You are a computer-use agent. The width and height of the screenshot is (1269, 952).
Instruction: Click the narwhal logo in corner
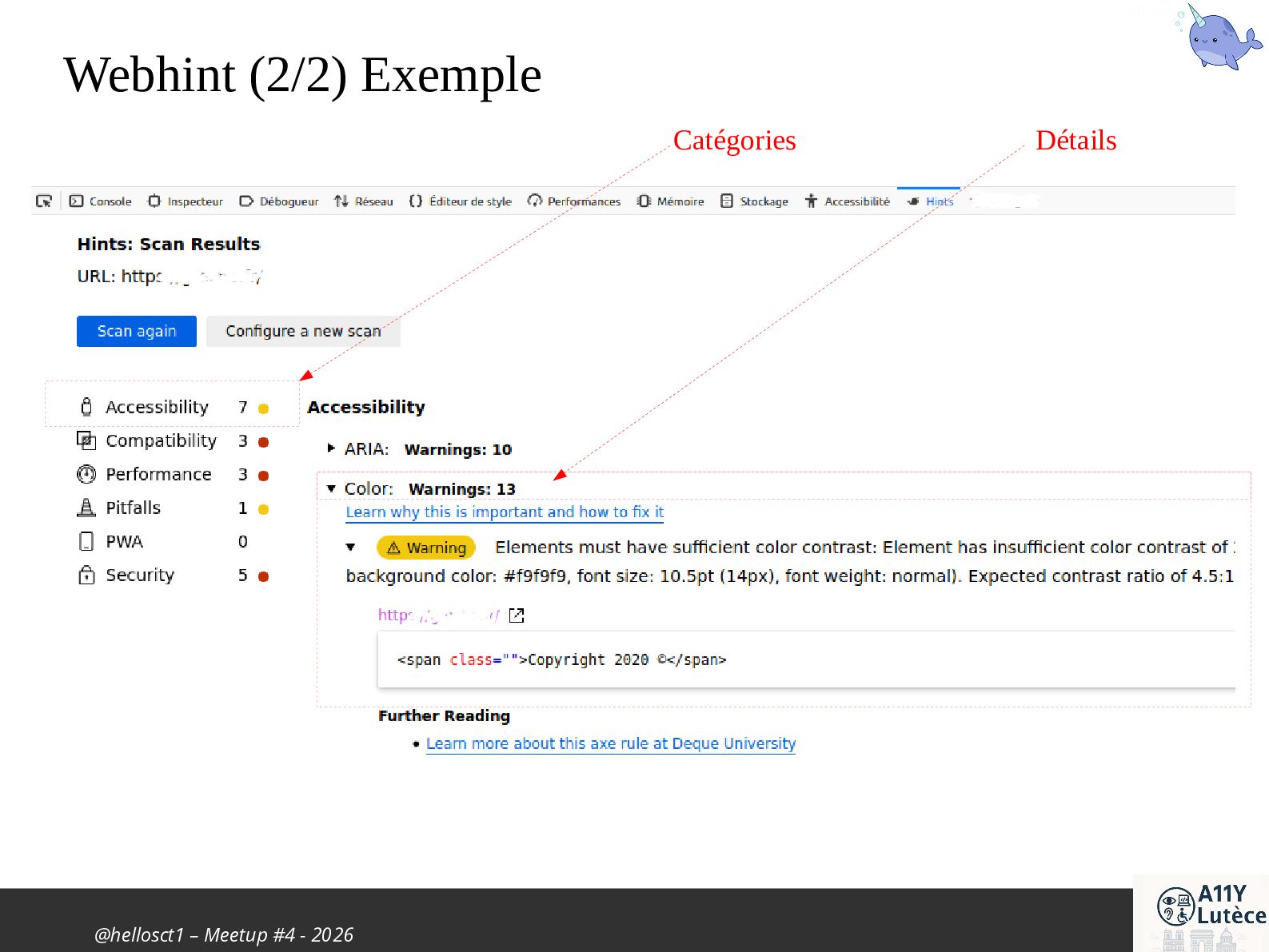coord(1219,37)
